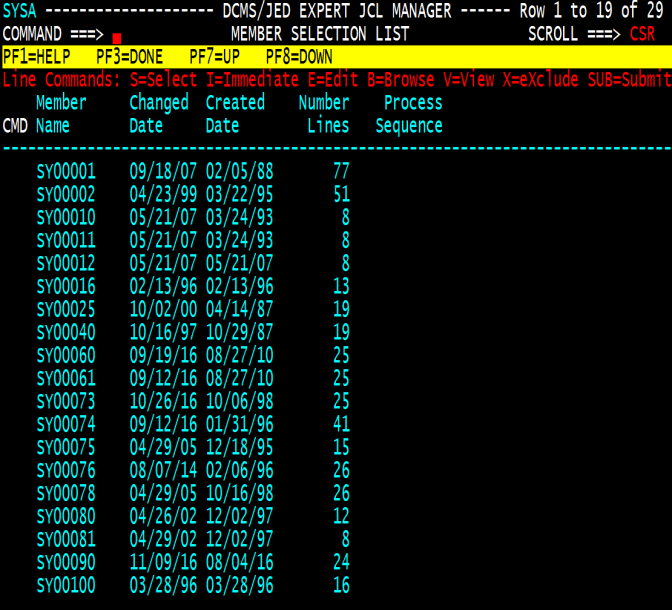
Task: Click created date 04/14/87
Action: coord(240,310)
